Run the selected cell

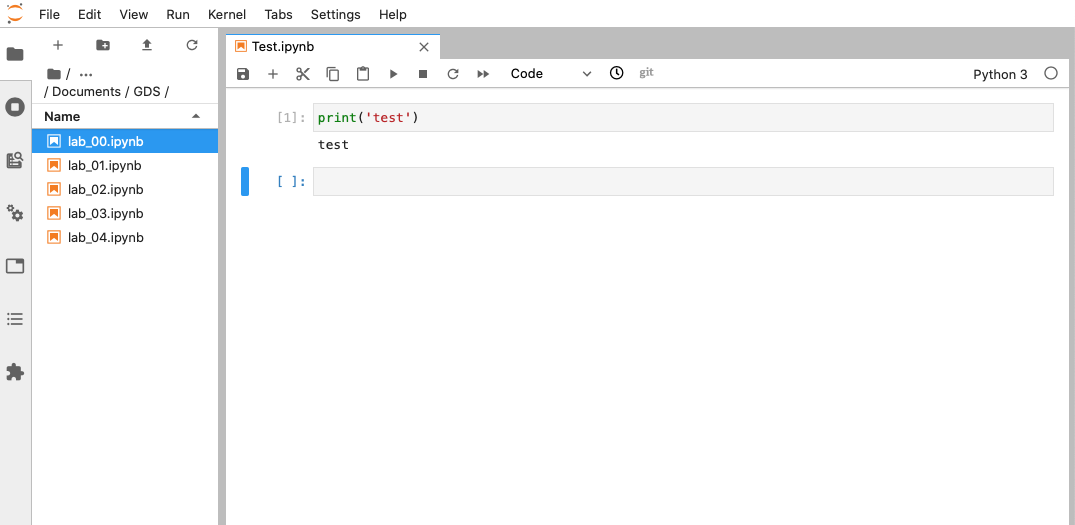pyautogui.click(x=393, y=74)
